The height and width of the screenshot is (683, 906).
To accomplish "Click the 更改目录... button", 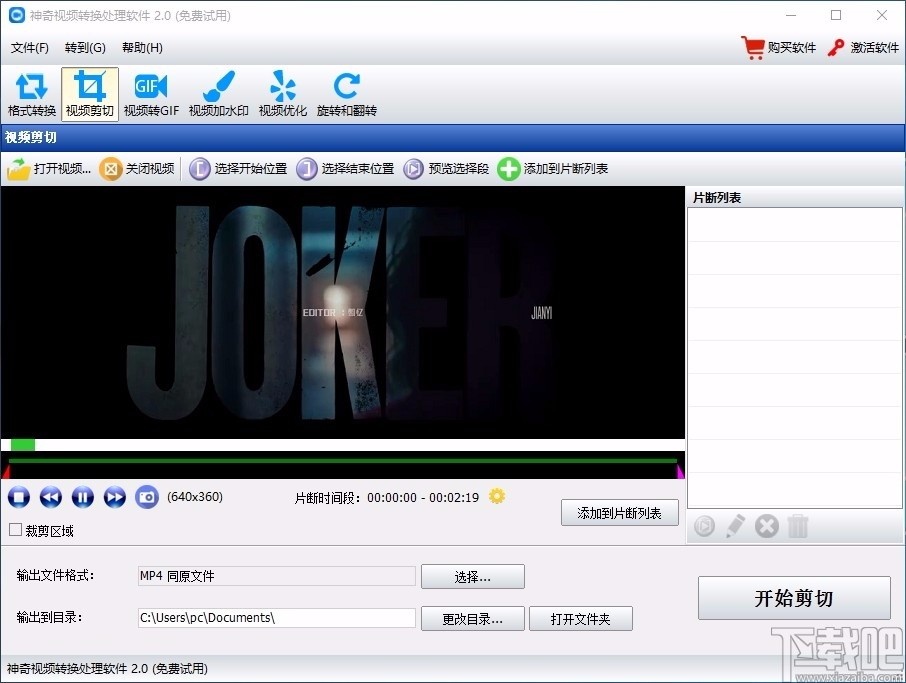I will point(473,619).
